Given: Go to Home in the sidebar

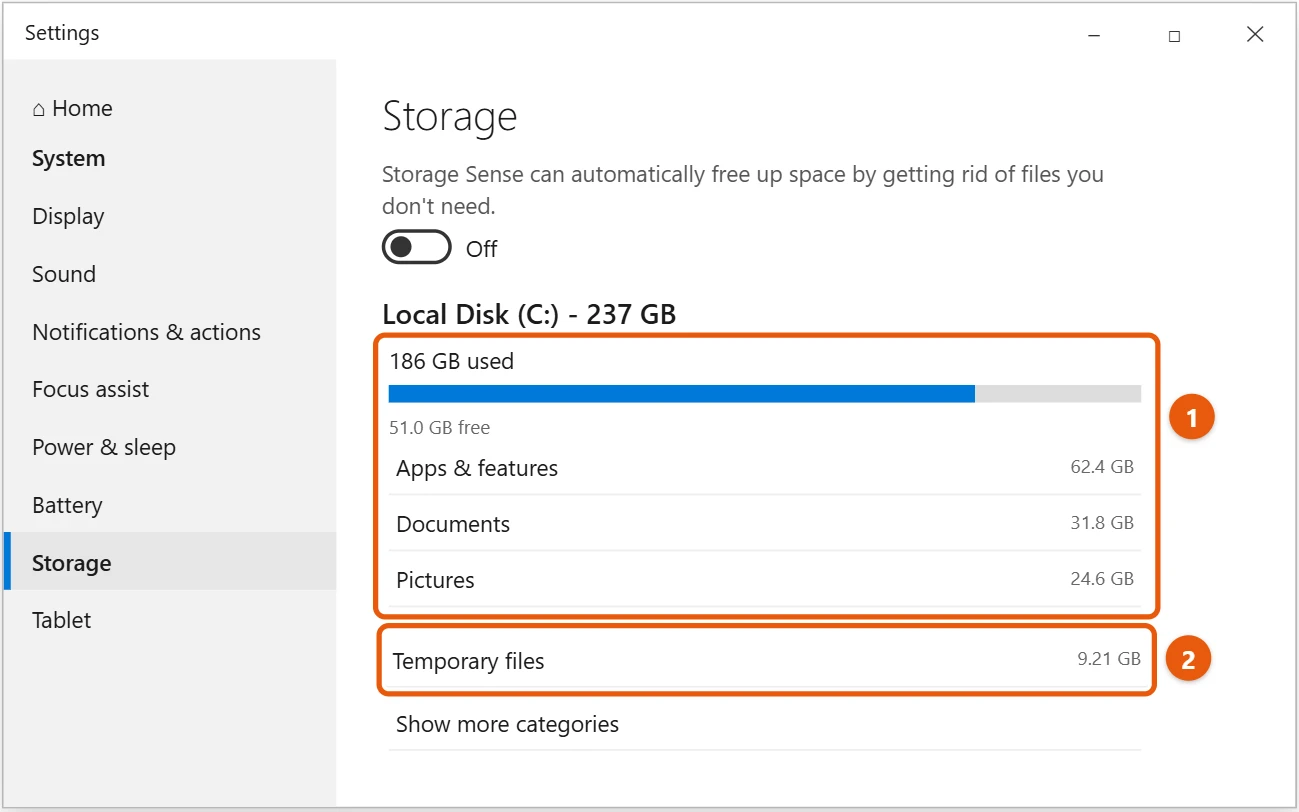Looking at the screenshot, I should pos(72,108).
